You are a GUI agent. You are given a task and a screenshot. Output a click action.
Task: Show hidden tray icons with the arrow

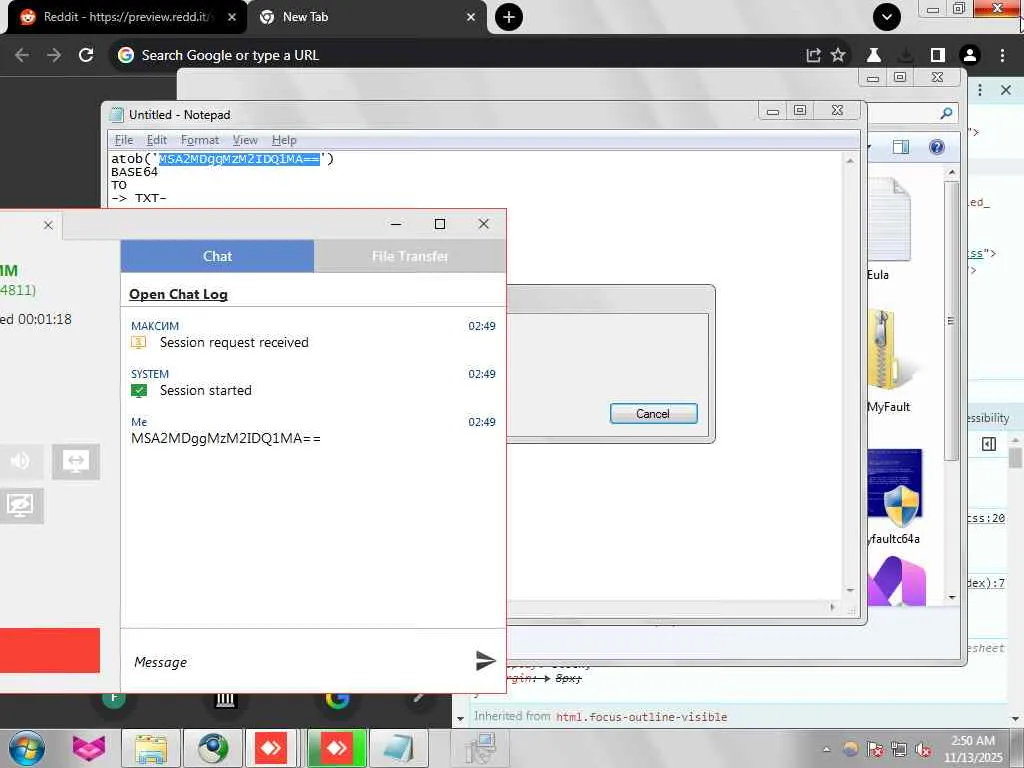pos(826,749)
